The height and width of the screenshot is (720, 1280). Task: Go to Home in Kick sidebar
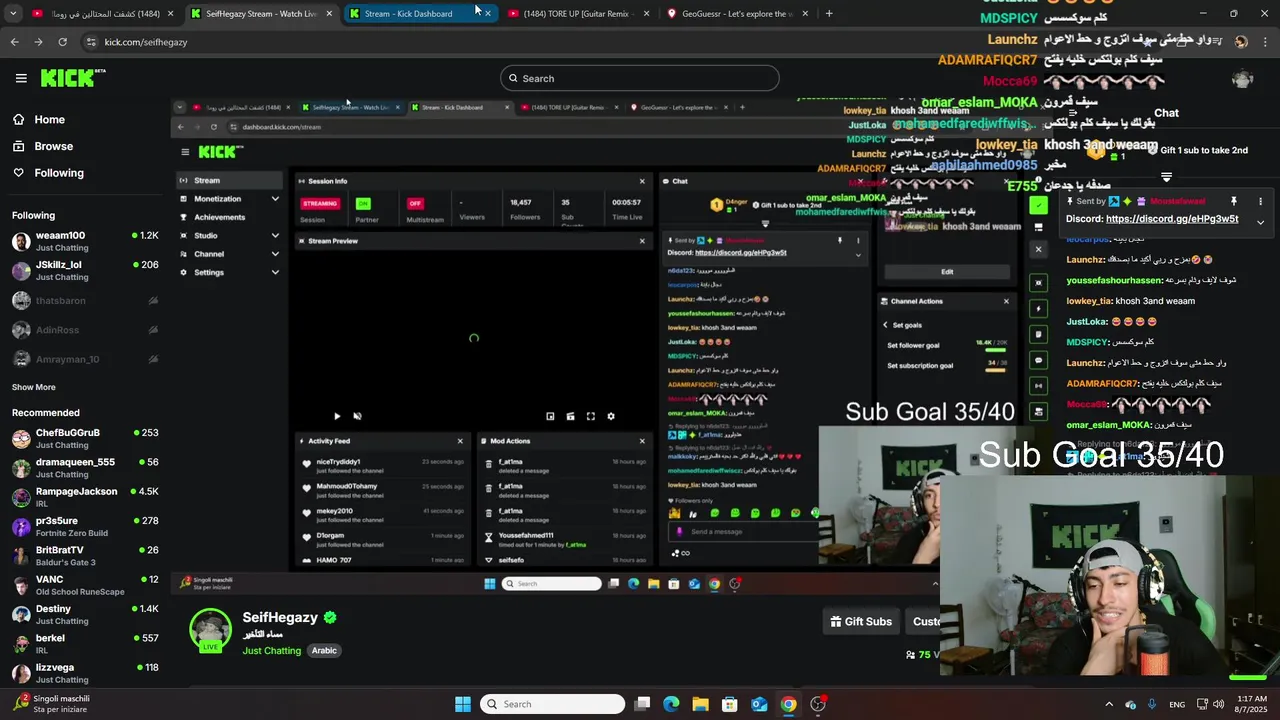38,119
